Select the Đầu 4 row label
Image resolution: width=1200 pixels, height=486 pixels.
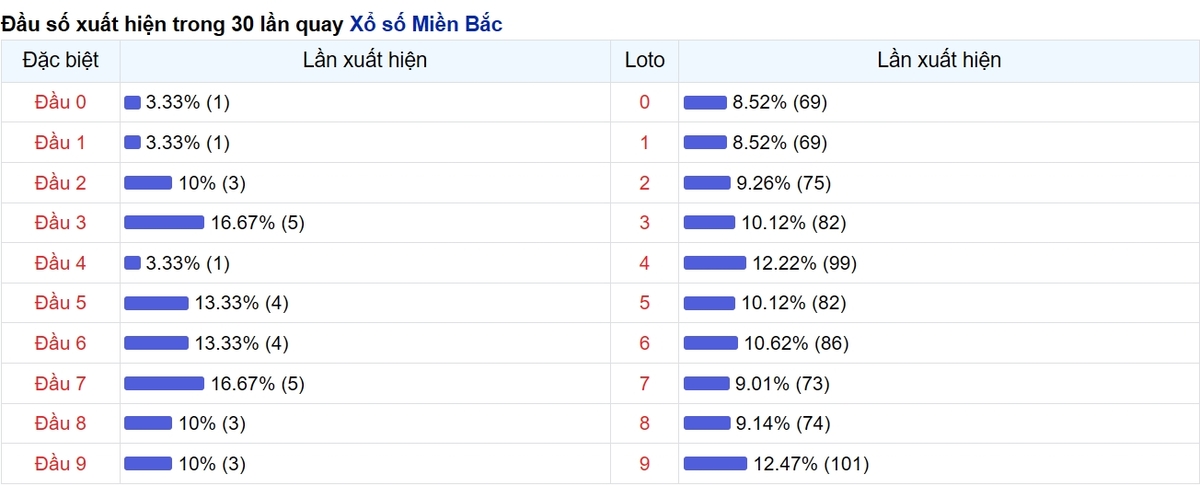pyautogui.click(x=60, y=263)
